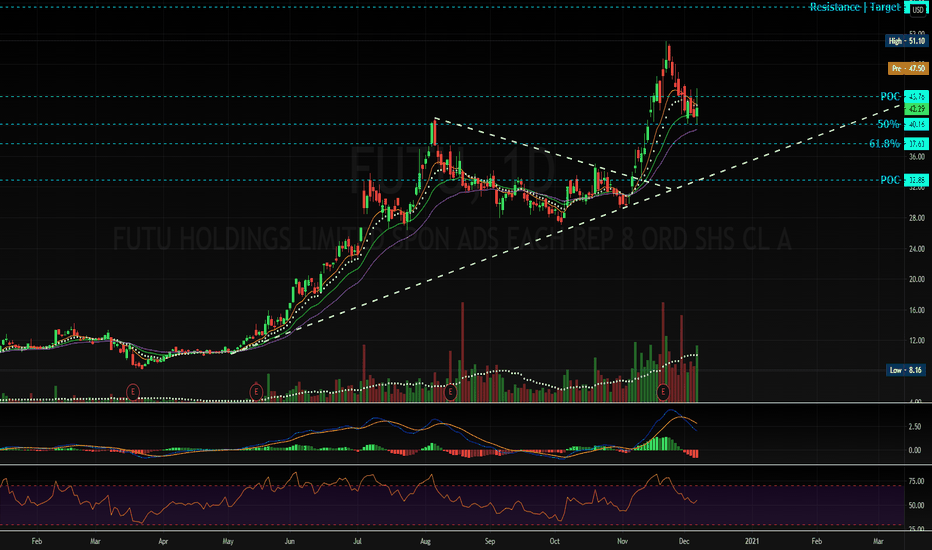
Task: Open the USD currency selector
Action: [918, 10]
